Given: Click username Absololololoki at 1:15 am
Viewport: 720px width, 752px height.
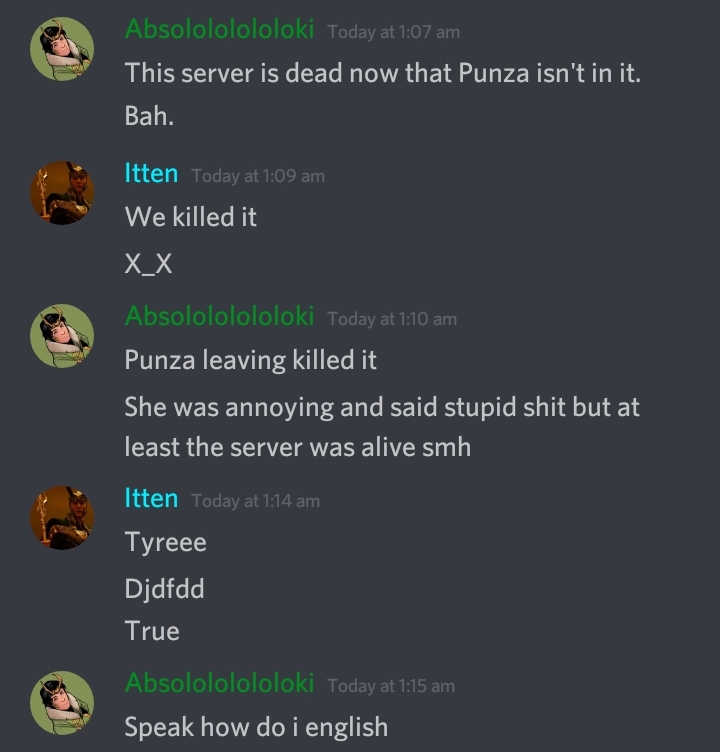Looking at the screenshot, I should 219,683.
